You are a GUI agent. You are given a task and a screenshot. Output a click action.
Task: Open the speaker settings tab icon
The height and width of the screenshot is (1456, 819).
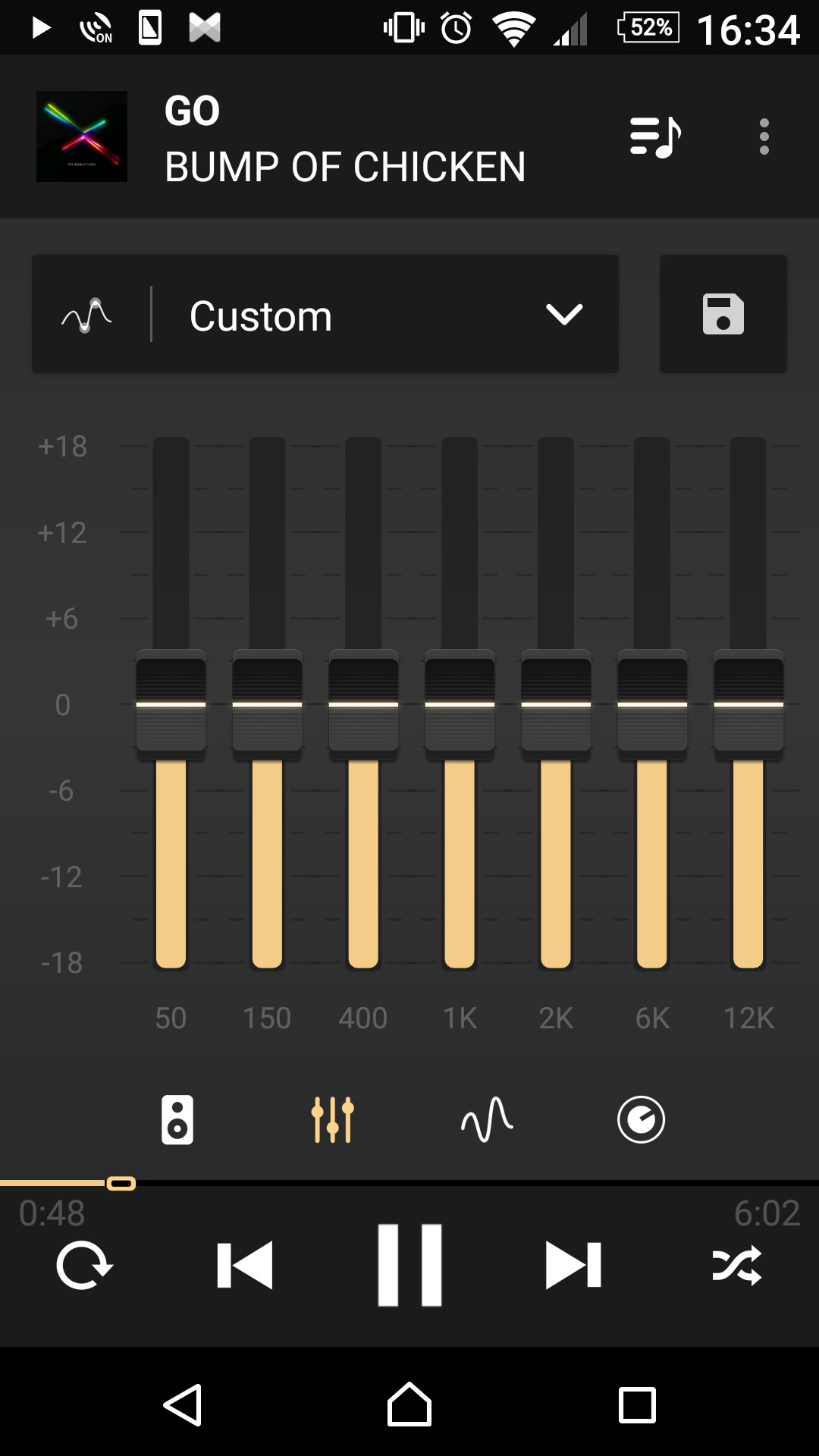(x=177, y=1119)
